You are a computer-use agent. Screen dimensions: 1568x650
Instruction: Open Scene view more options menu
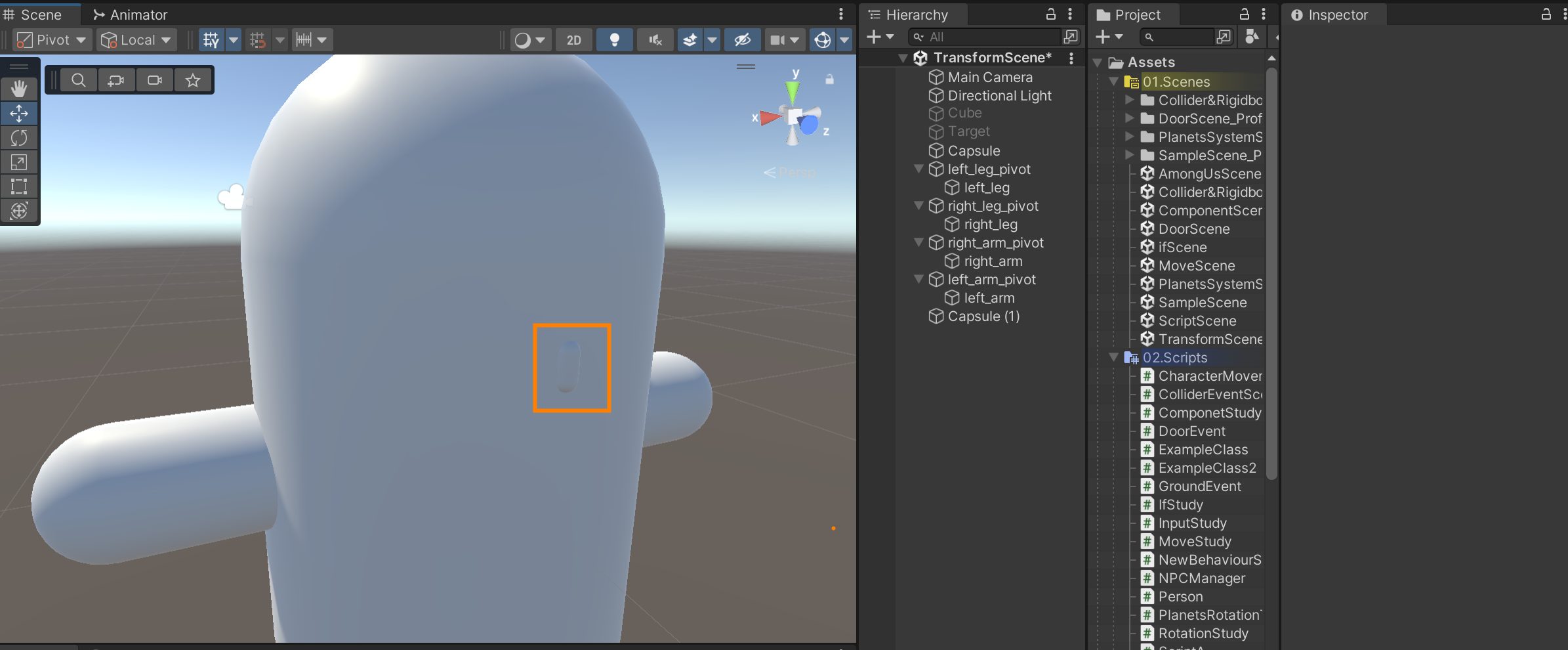(x=841, y=14)
